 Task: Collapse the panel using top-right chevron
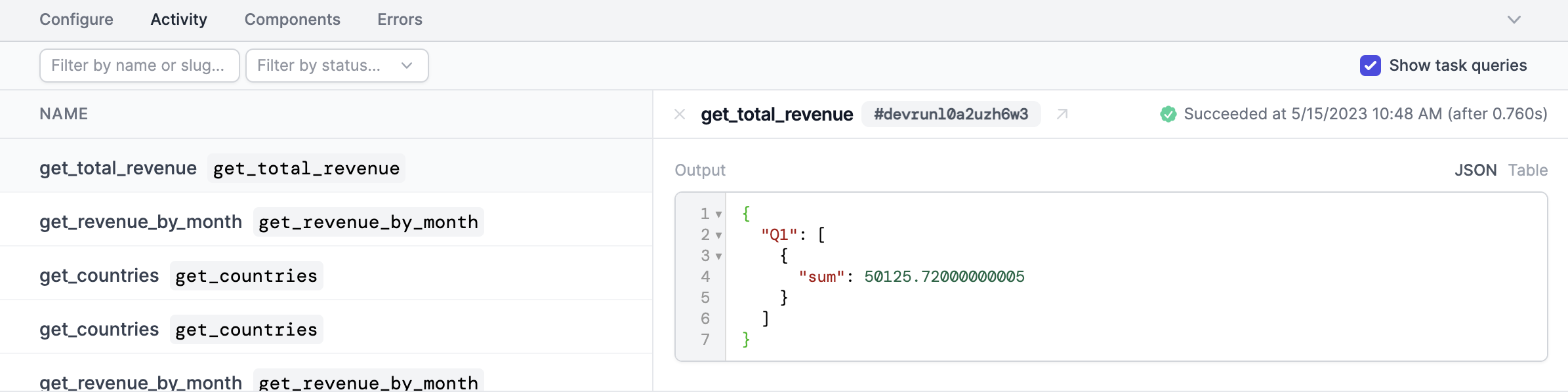tap(1514, 20)
